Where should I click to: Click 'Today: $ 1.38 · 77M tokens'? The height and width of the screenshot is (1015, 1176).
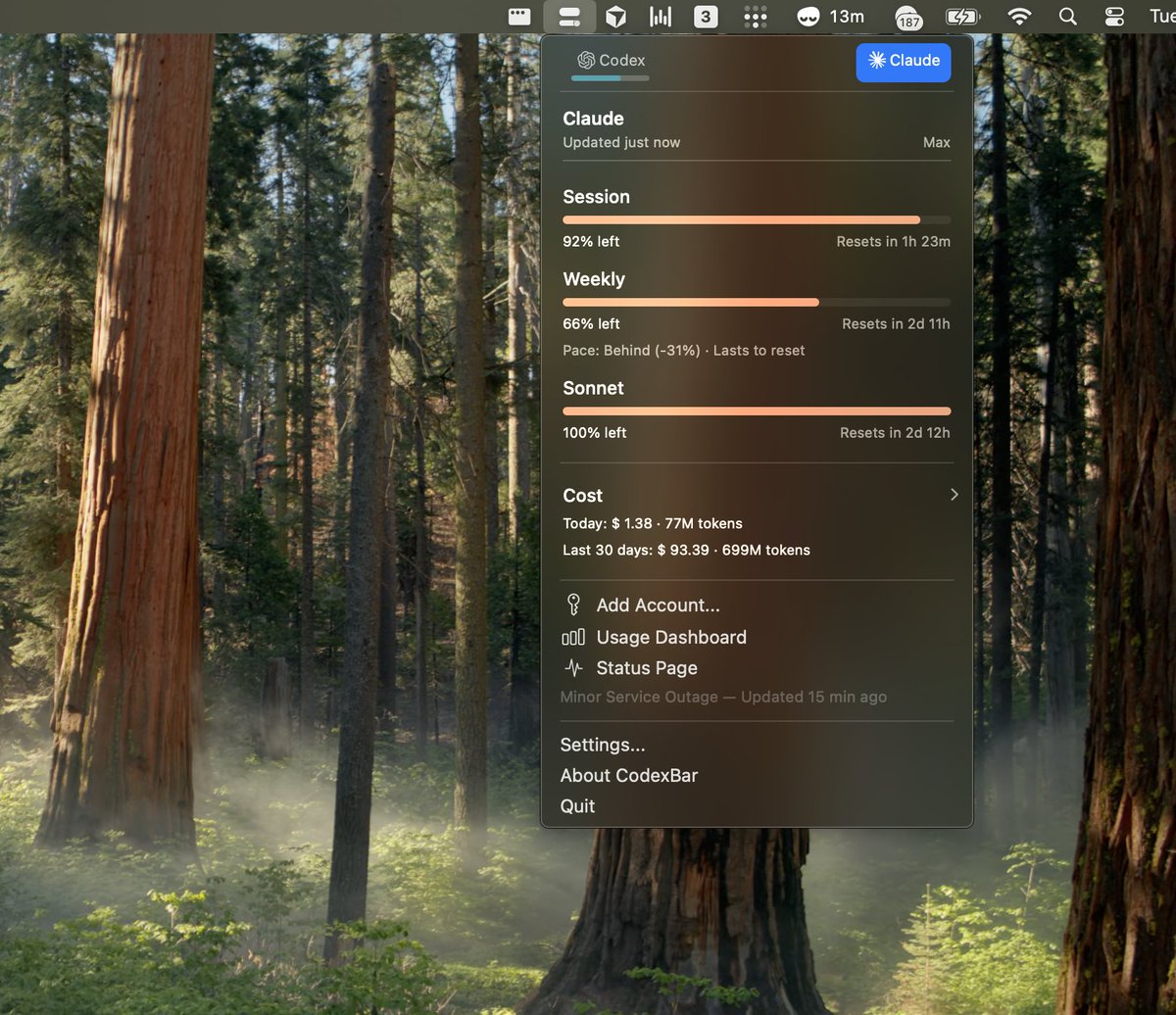pyautogui.click(x=653, y=523)
